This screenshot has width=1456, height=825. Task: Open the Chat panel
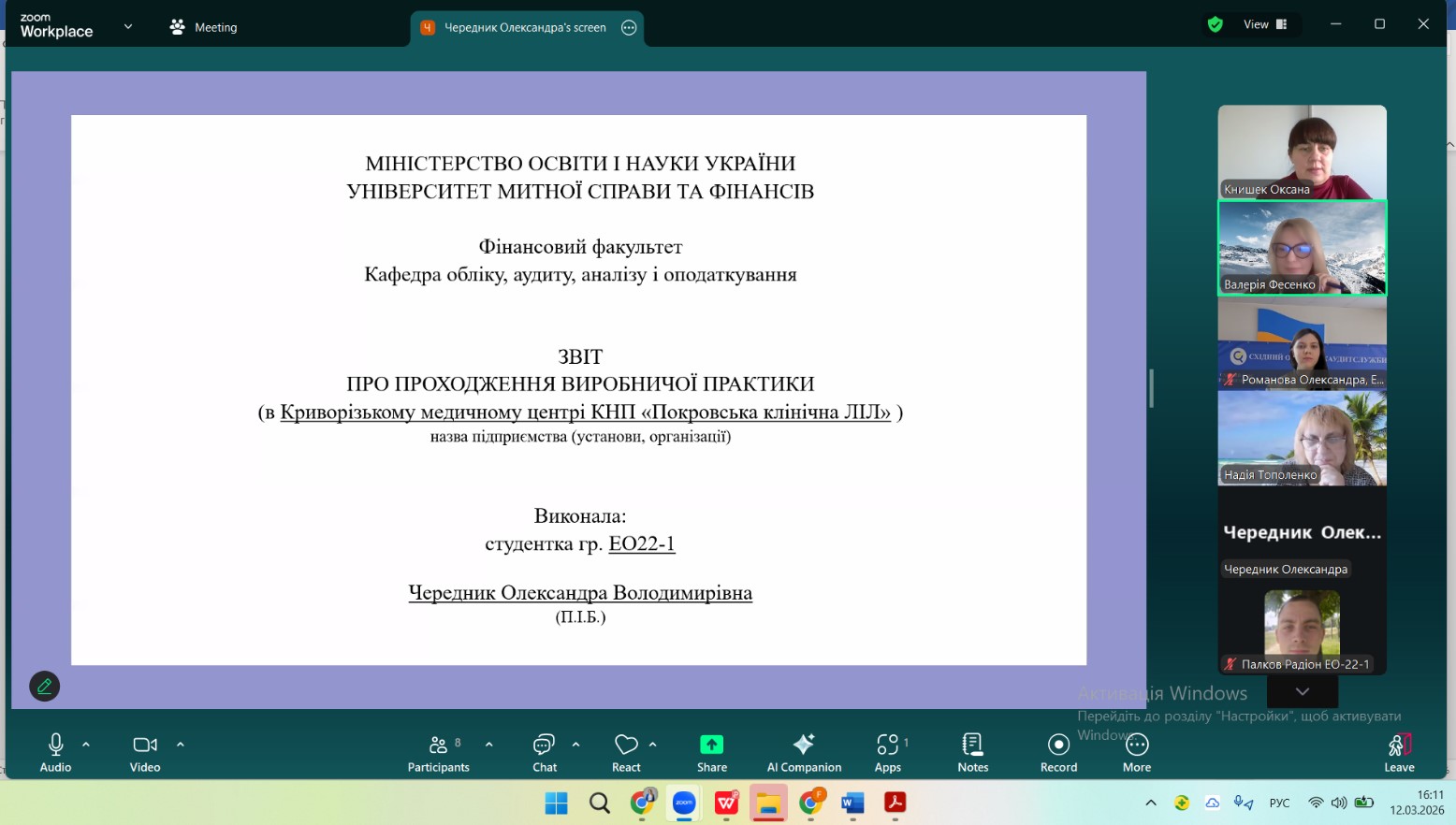(x=545, y=753)
